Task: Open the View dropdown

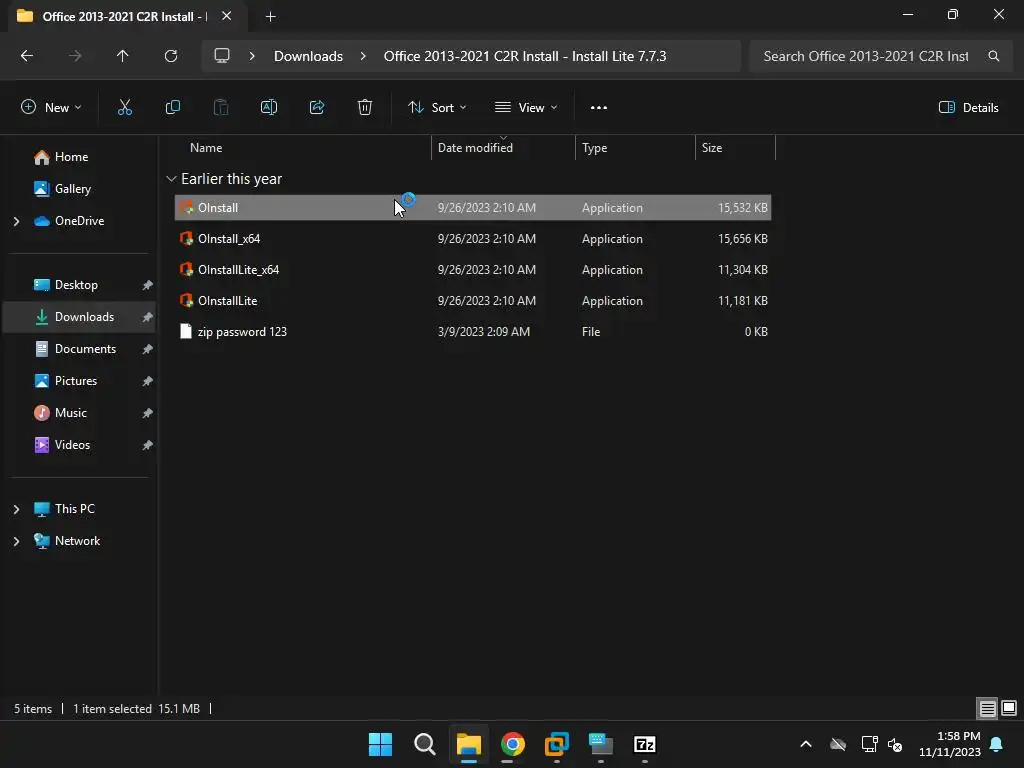Action: [x=526, y=108]
